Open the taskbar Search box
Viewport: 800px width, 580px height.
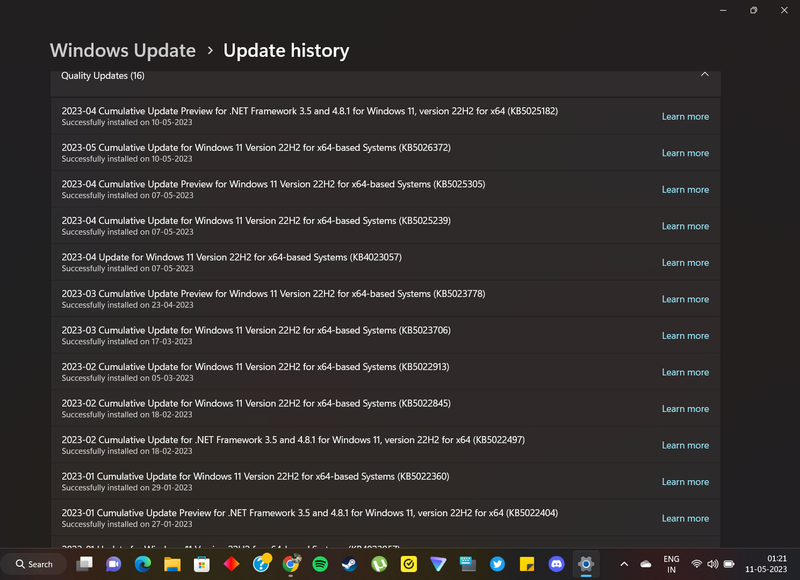click(34, 564)
